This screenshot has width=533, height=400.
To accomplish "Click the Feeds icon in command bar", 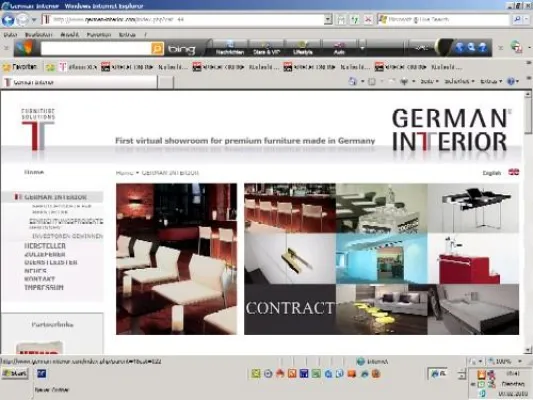I will pyautogui.click(x=372, y=81).
